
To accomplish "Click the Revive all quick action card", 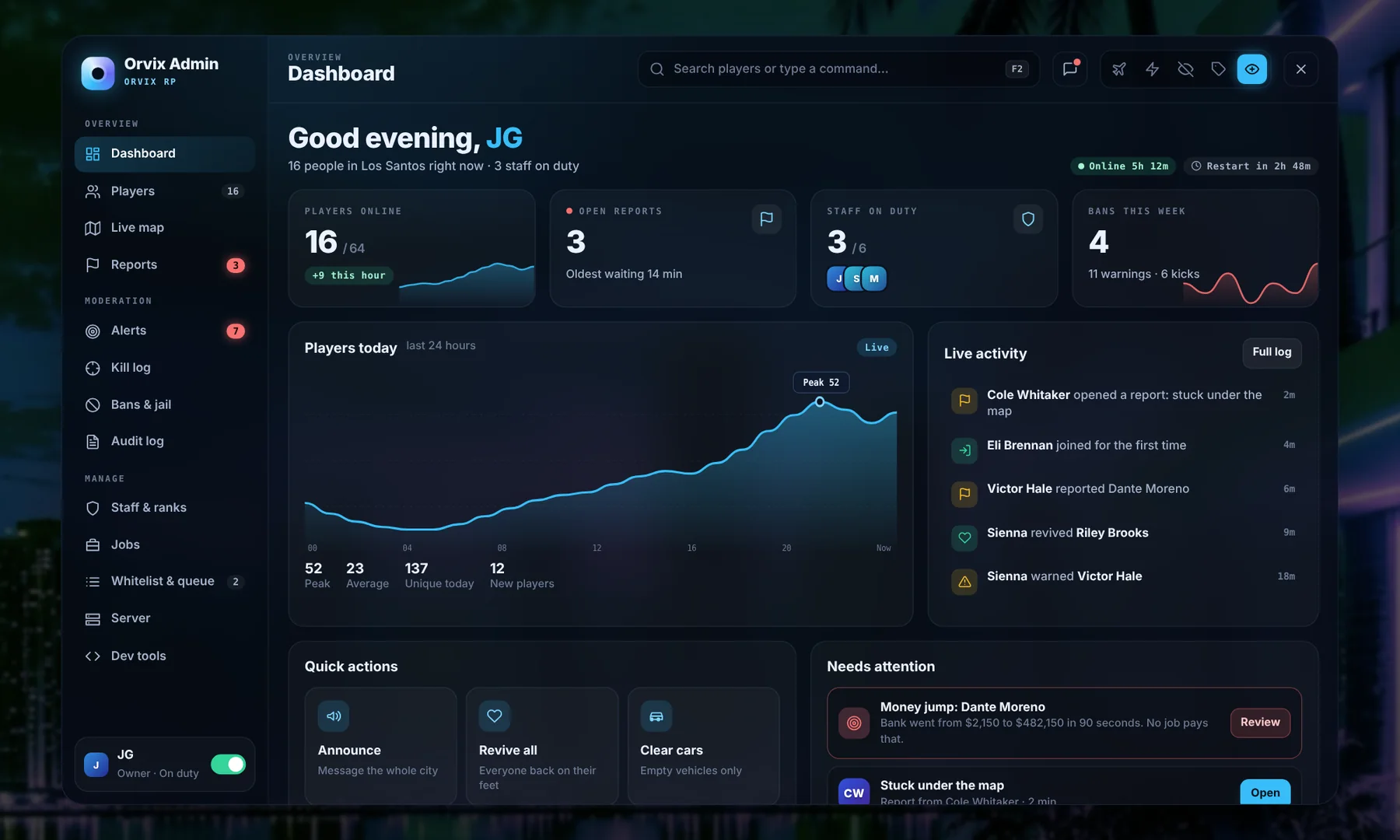I will point(542,745).
